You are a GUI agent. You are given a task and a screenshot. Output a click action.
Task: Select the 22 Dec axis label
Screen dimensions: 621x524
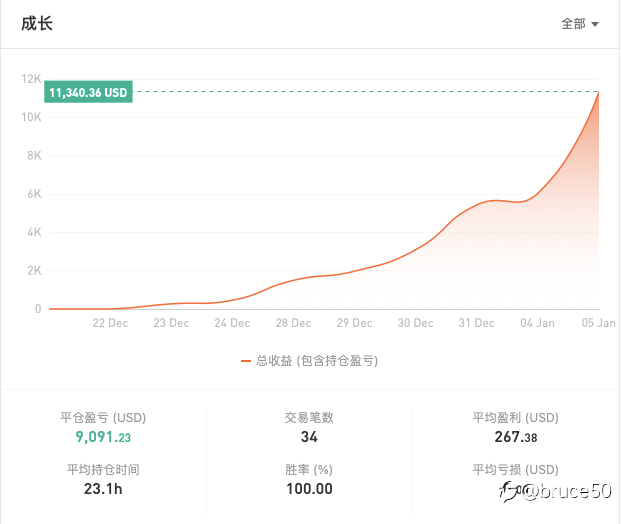pyautogui.click(x=110, y=323)
